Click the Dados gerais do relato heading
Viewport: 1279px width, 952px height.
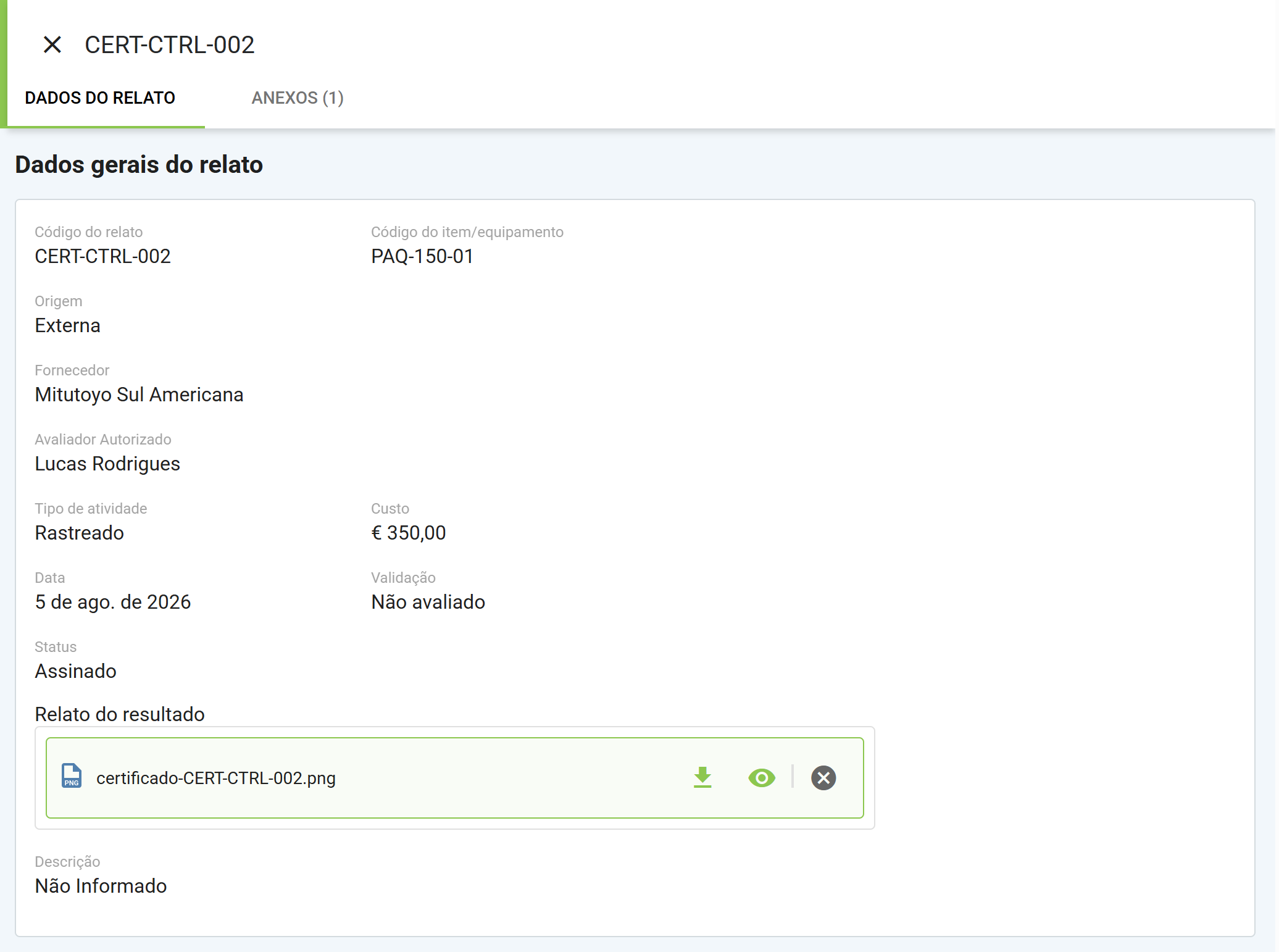point(139,165)
